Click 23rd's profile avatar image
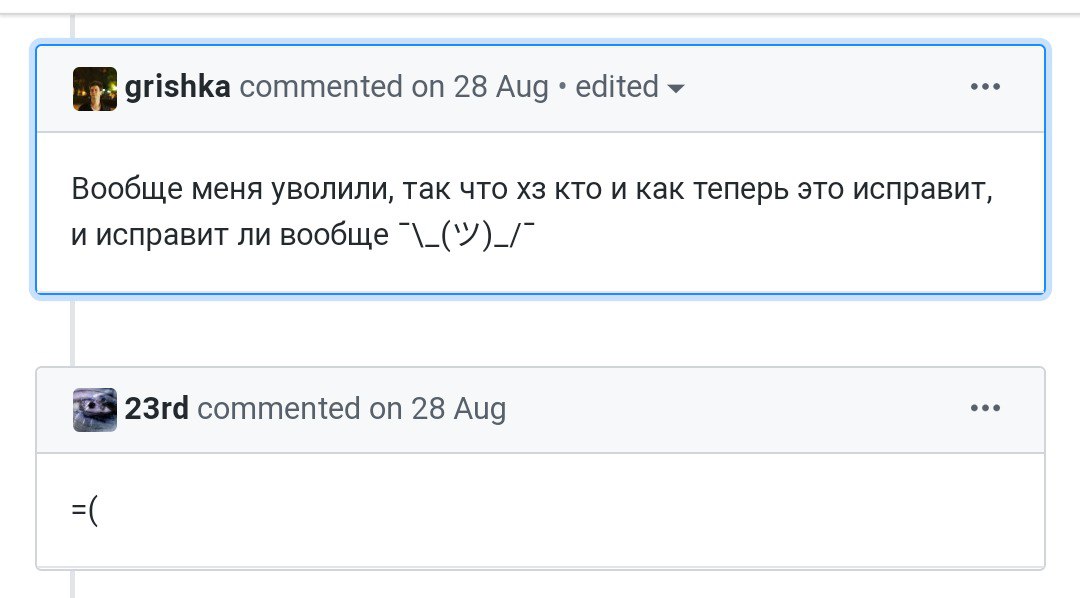The width and height of the screenshot is (1080, 598). (x=95, y=409)
